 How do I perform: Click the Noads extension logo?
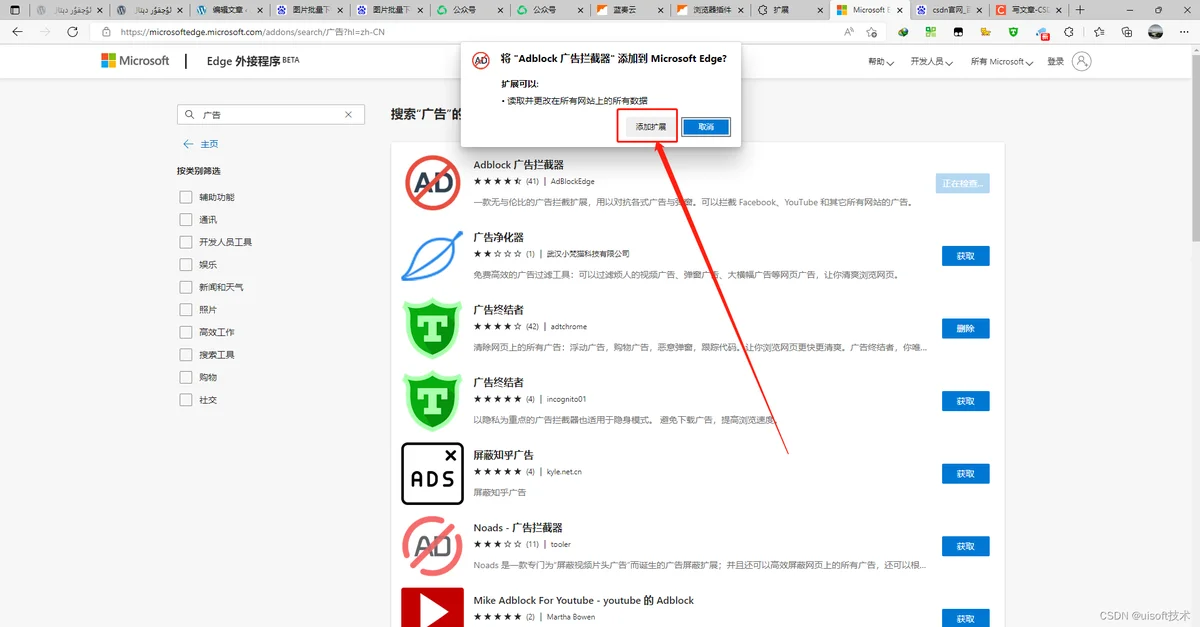coord(432,545)
